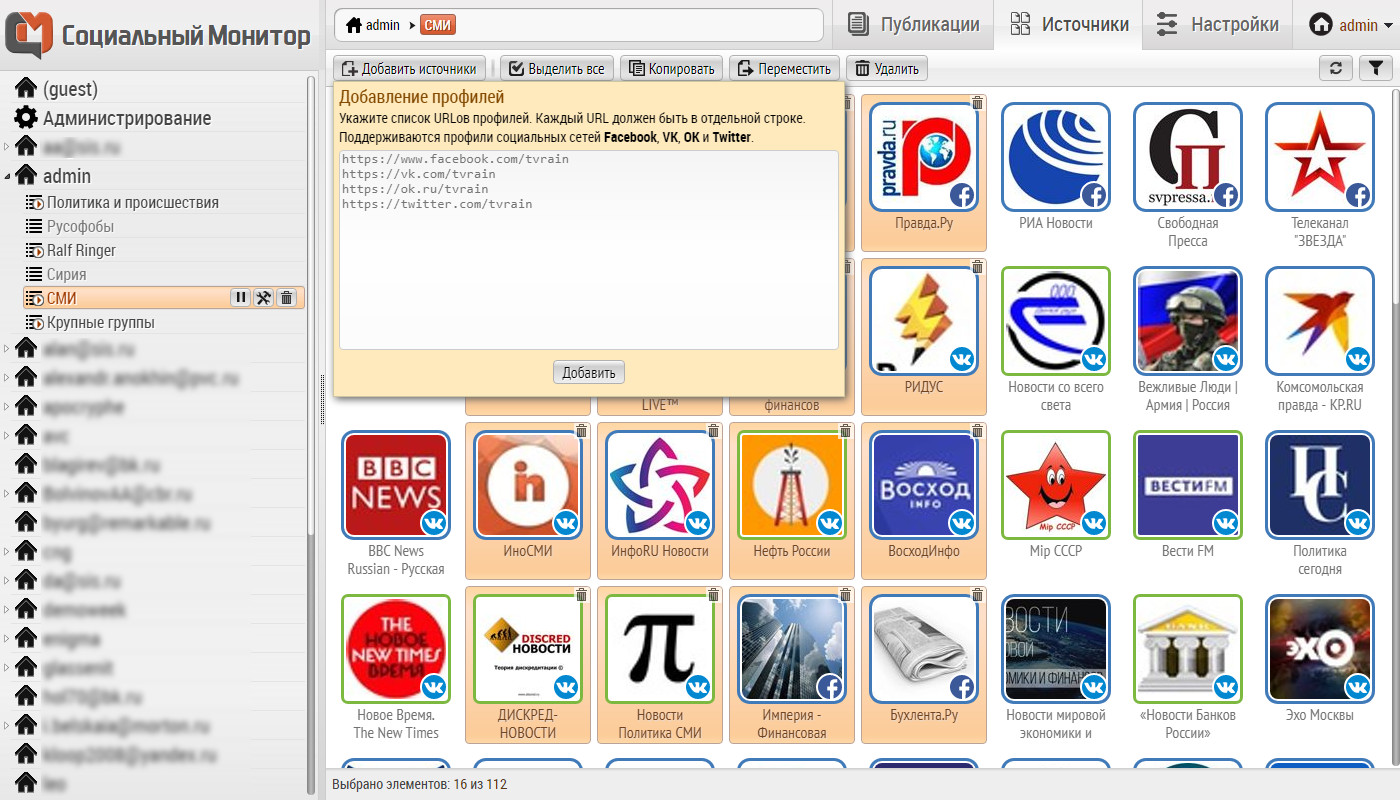Viewport: 1400px width, 800px height.
Task: Open the (guest) home node
Action: [x=56, y=89]
